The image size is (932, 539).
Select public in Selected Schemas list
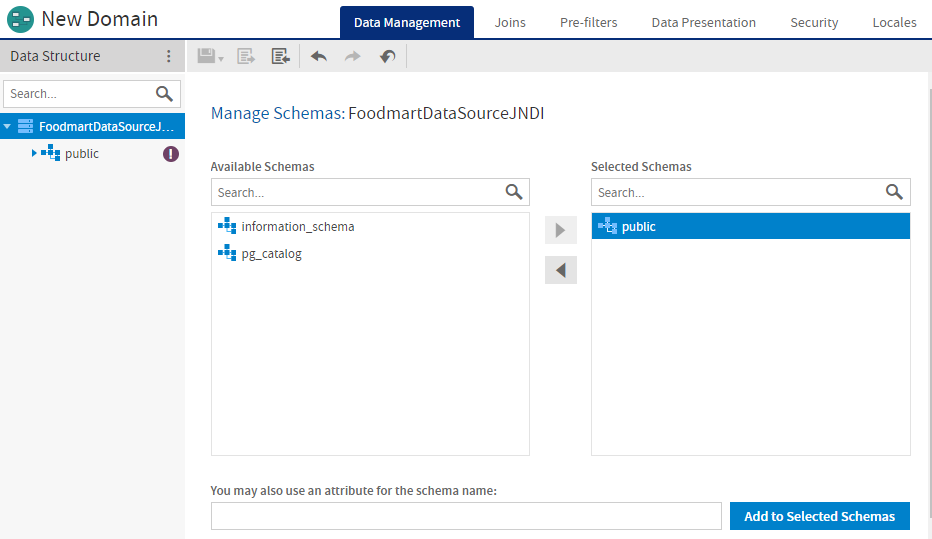tap(751, 226)
